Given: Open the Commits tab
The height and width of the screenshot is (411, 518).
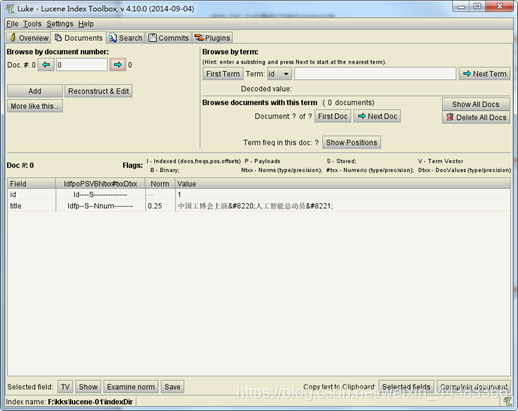Looking at the screenshot, I should 169,38.
